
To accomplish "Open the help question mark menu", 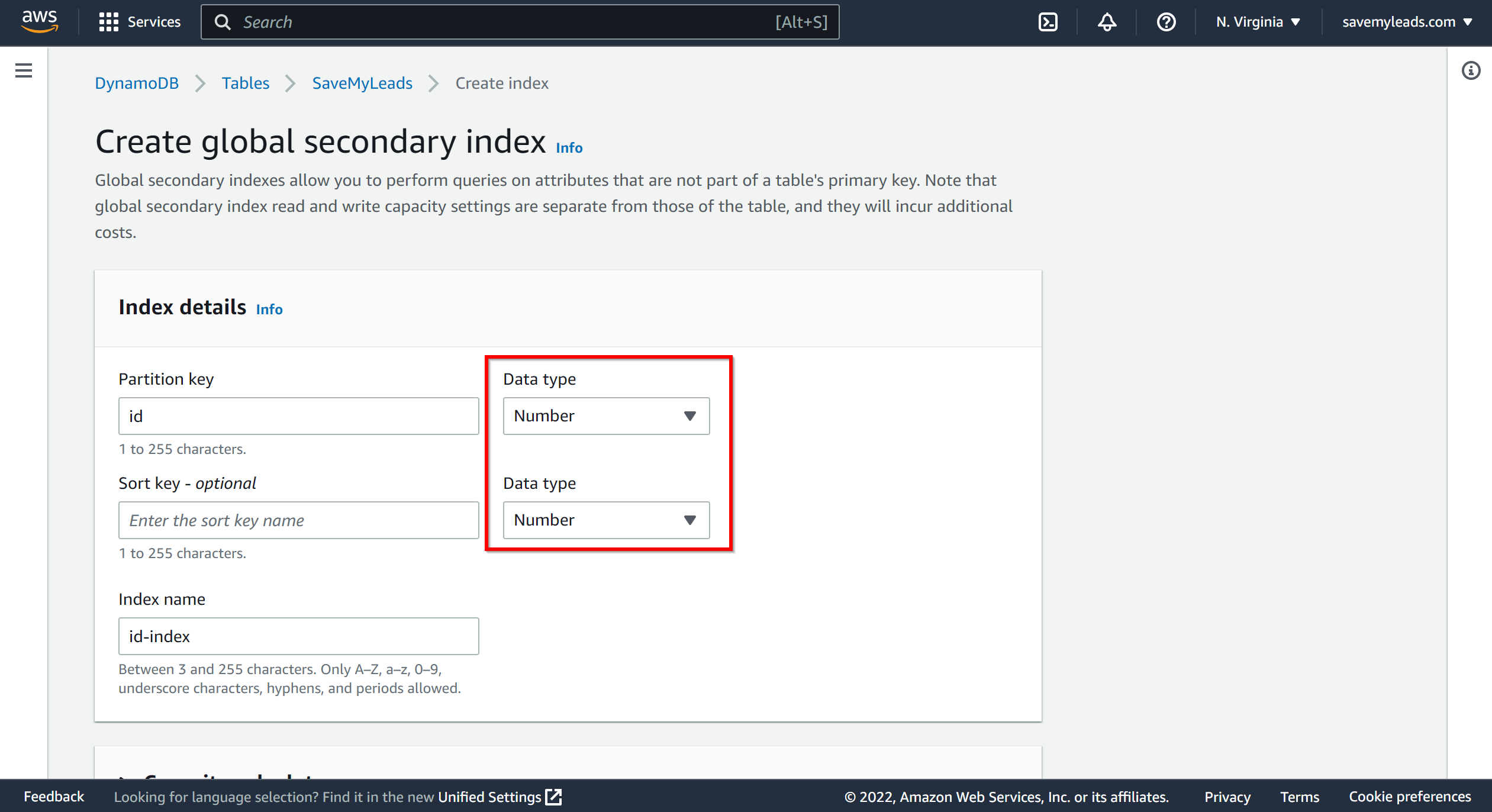I will (x=1166, y=22).
